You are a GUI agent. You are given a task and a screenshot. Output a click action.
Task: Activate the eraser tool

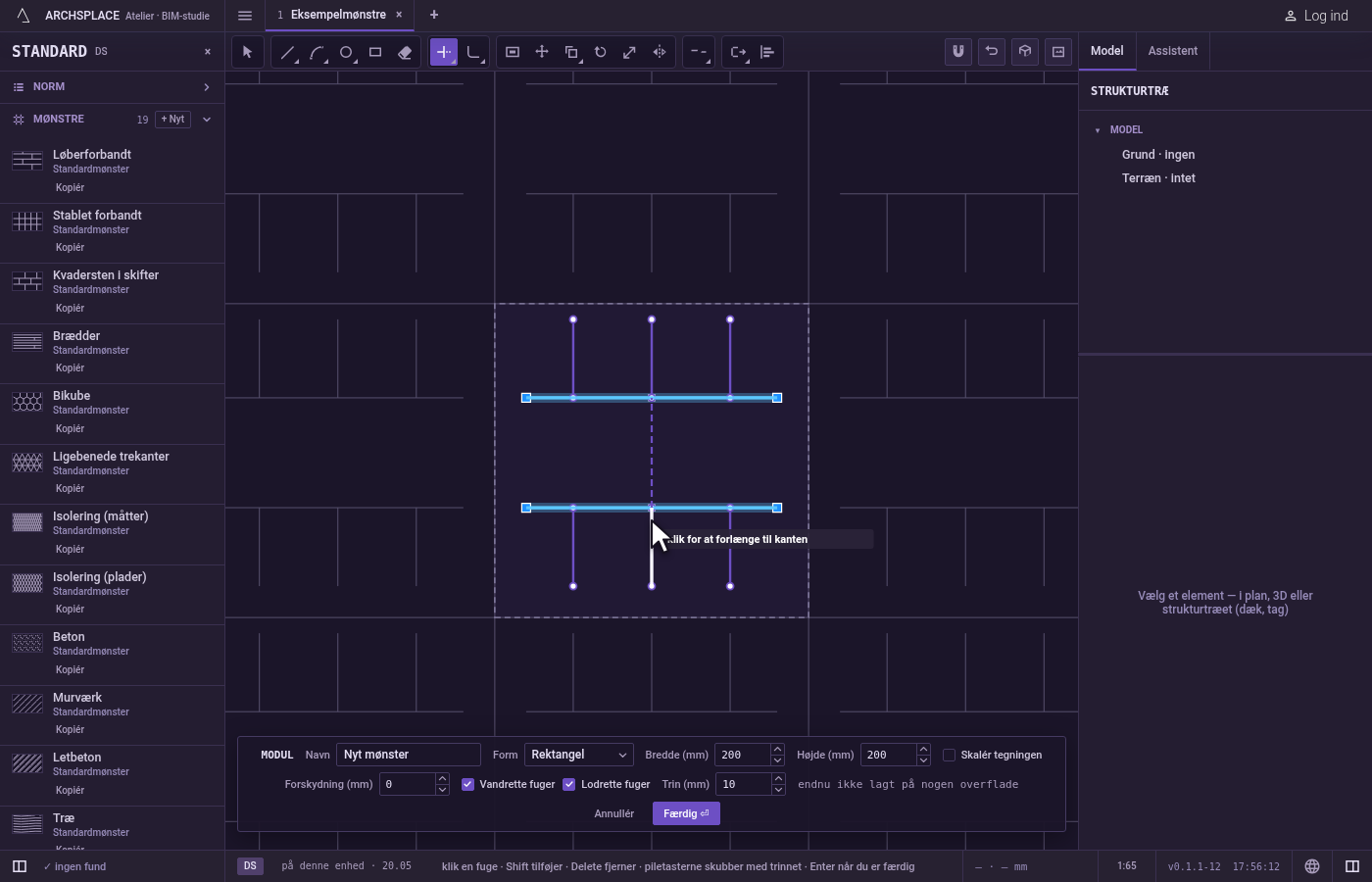405,52
